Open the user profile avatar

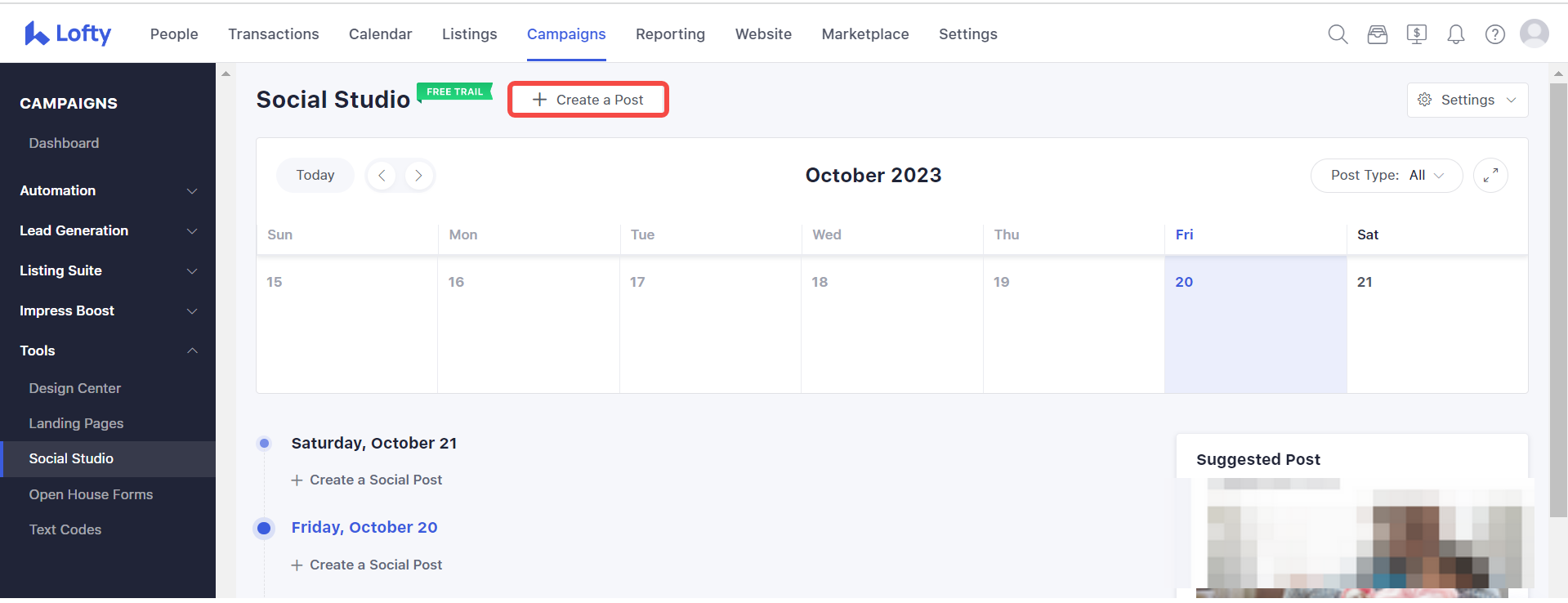pyautogui.click(x=1534, y=33)
